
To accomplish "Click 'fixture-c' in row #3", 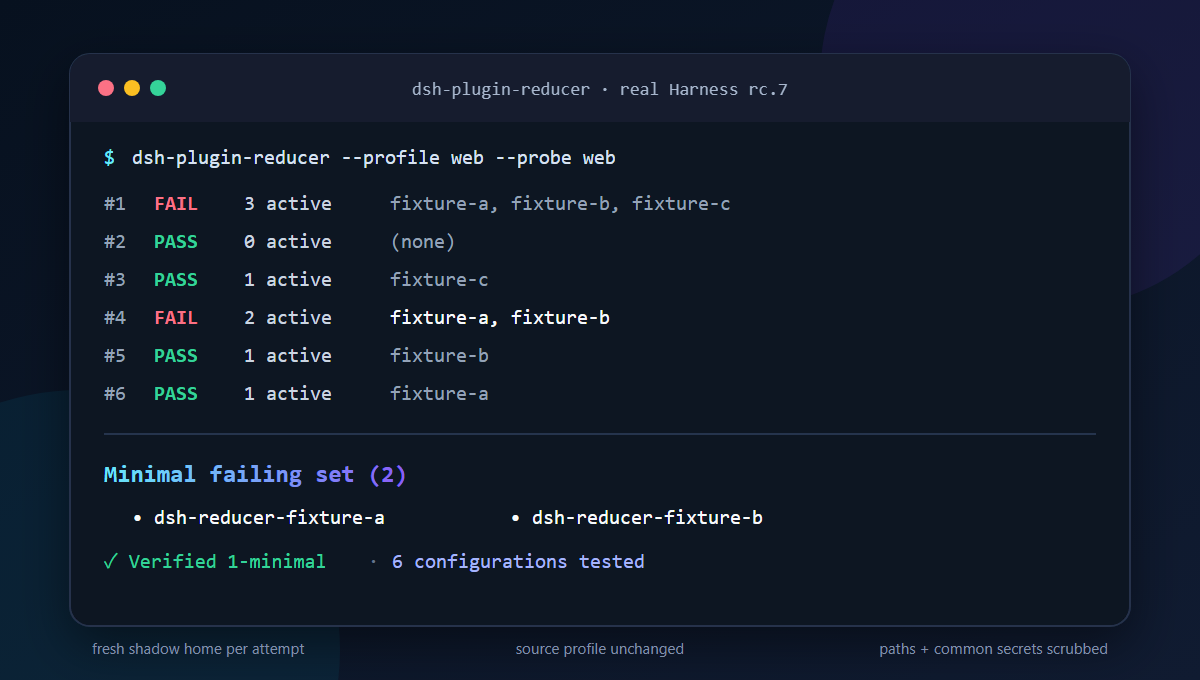I will [439, 280].
